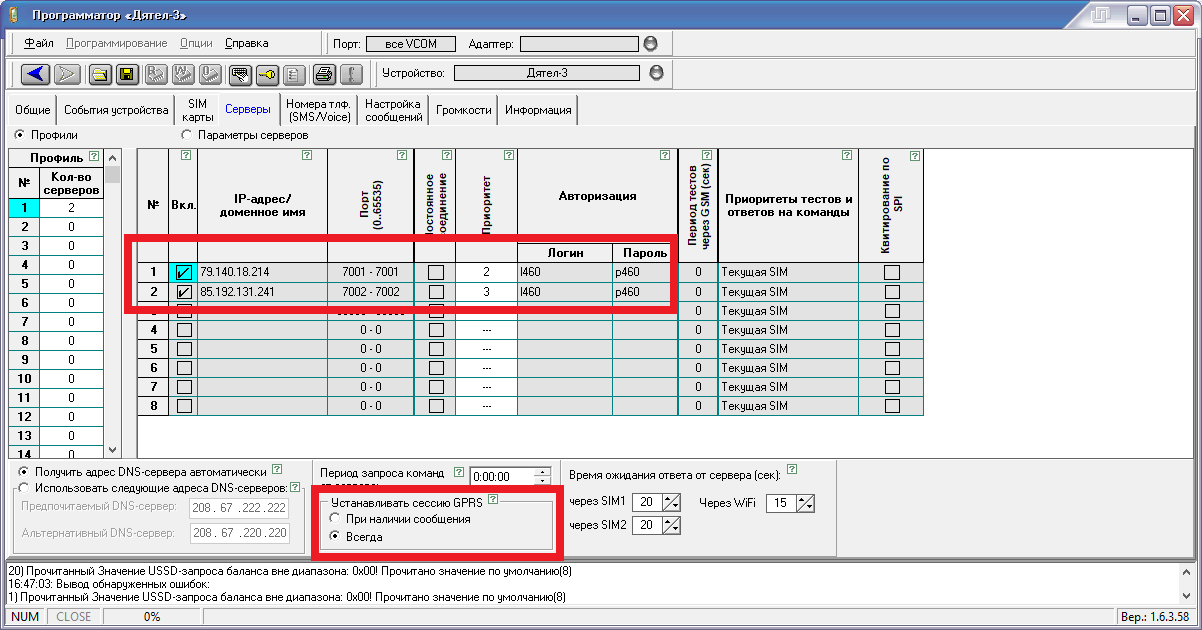Click spinner of Период запроса команд
The width and height of the screenshot is (1202, 630).
tap(543, 477)
